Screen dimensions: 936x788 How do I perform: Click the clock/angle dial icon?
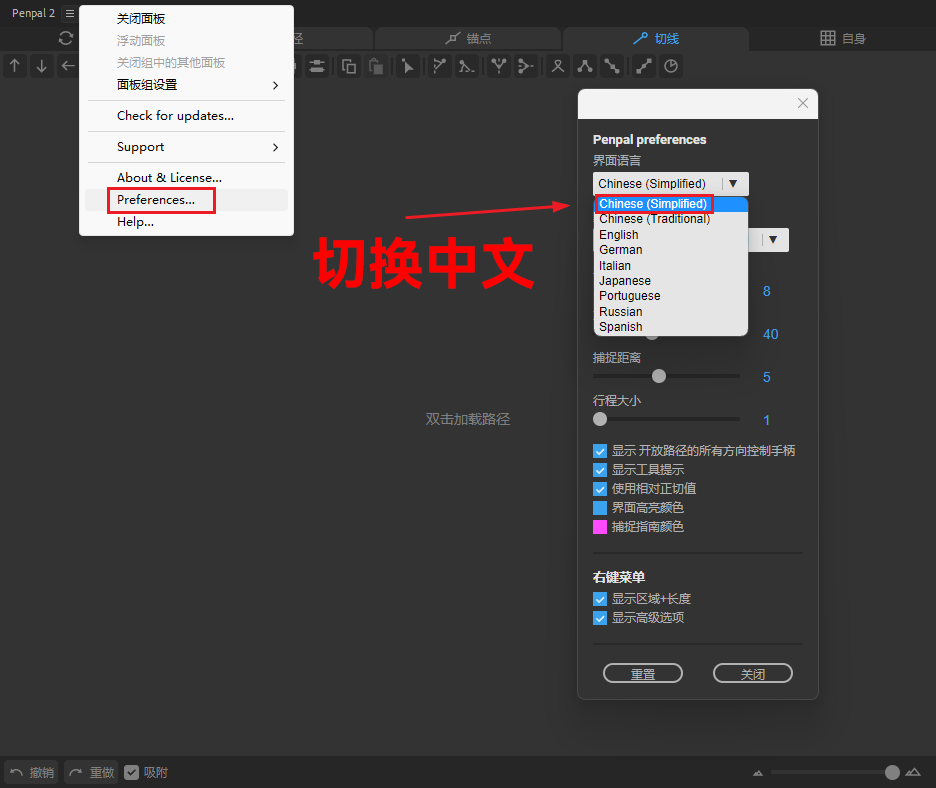(x=671, y=66)
